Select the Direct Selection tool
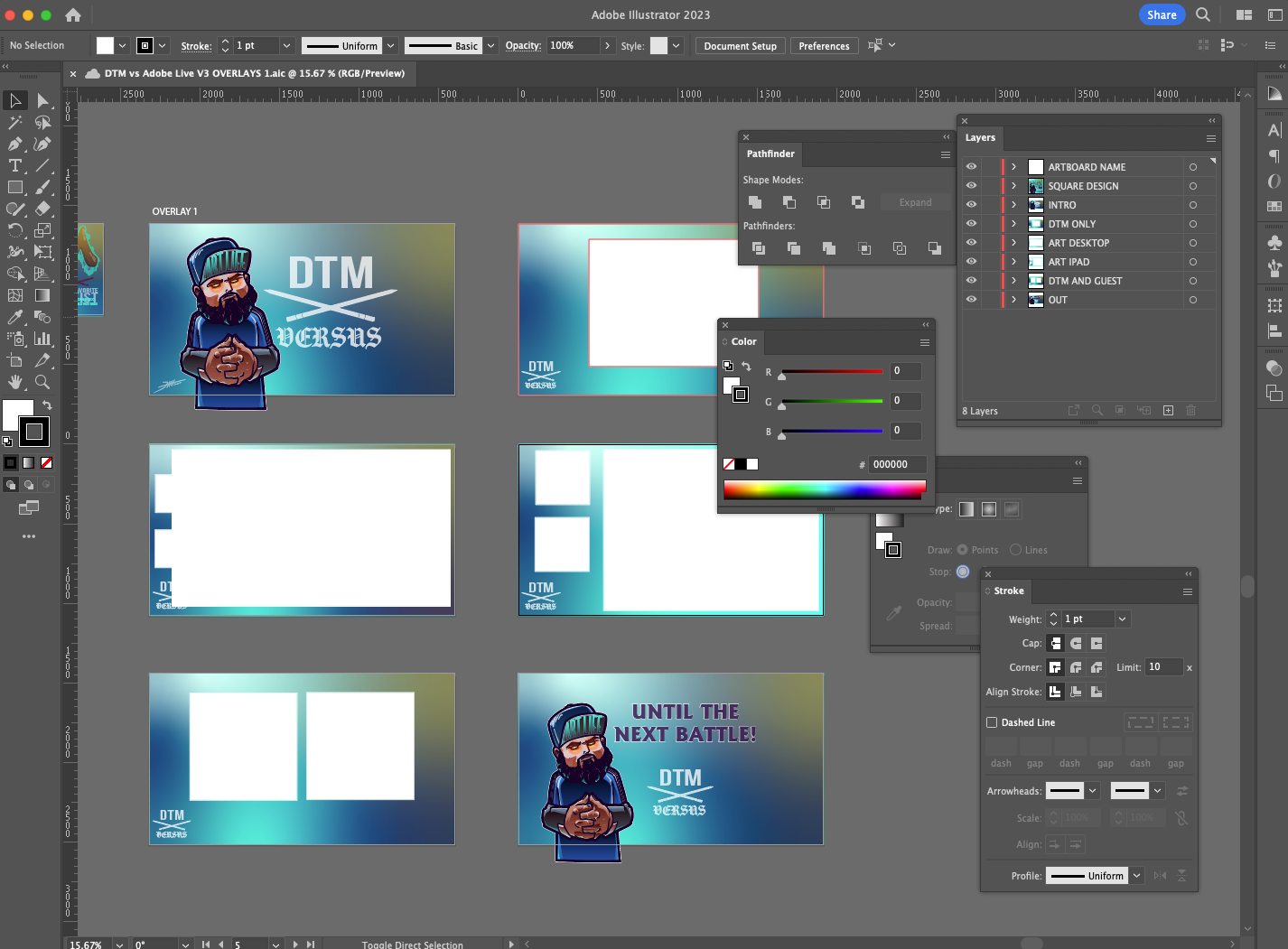The height and width of the screenshot is (949, 1288). (x=42, y=100)
